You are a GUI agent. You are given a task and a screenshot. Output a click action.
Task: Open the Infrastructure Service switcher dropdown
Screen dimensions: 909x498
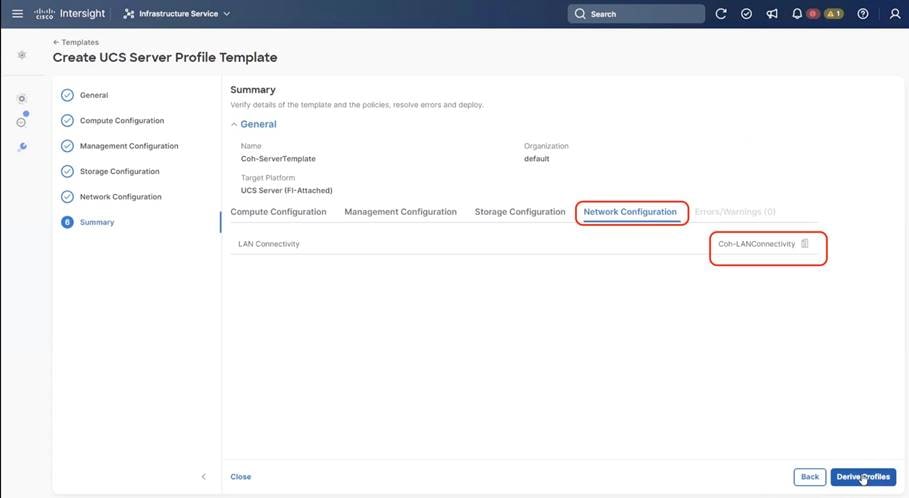177,13
